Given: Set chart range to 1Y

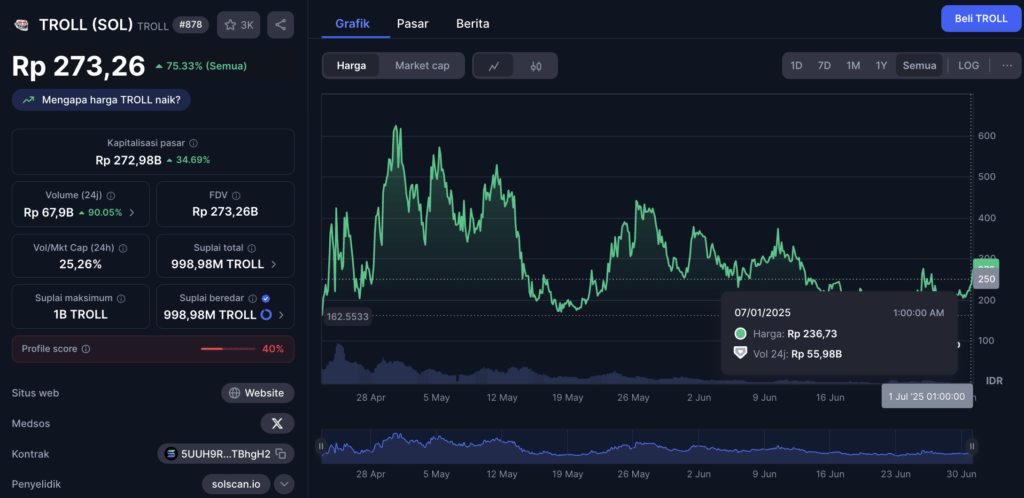Looking at the screenshot, I should pyautogui.click(x=881, y=65).
